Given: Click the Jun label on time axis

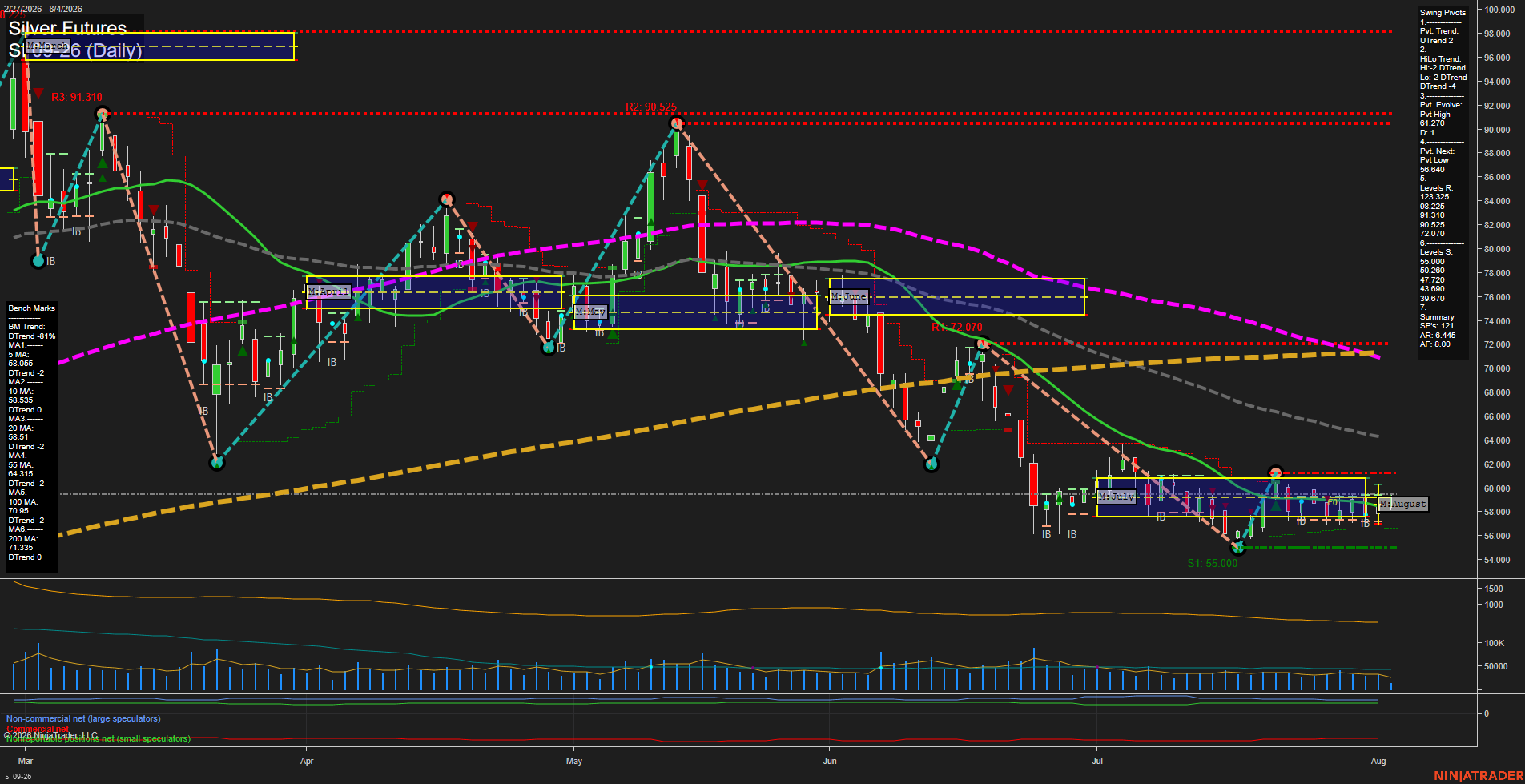Looking at the screenshot, I should [x=830, y=761].
